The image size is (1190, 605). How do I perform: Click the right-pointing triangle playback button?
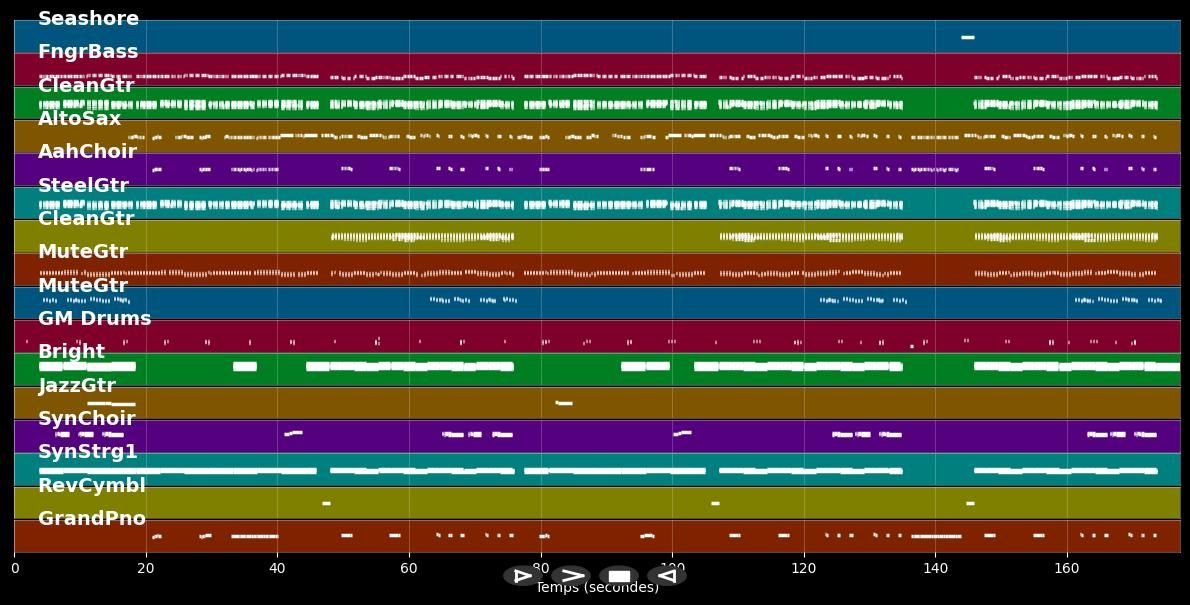[x=523, y=575]
